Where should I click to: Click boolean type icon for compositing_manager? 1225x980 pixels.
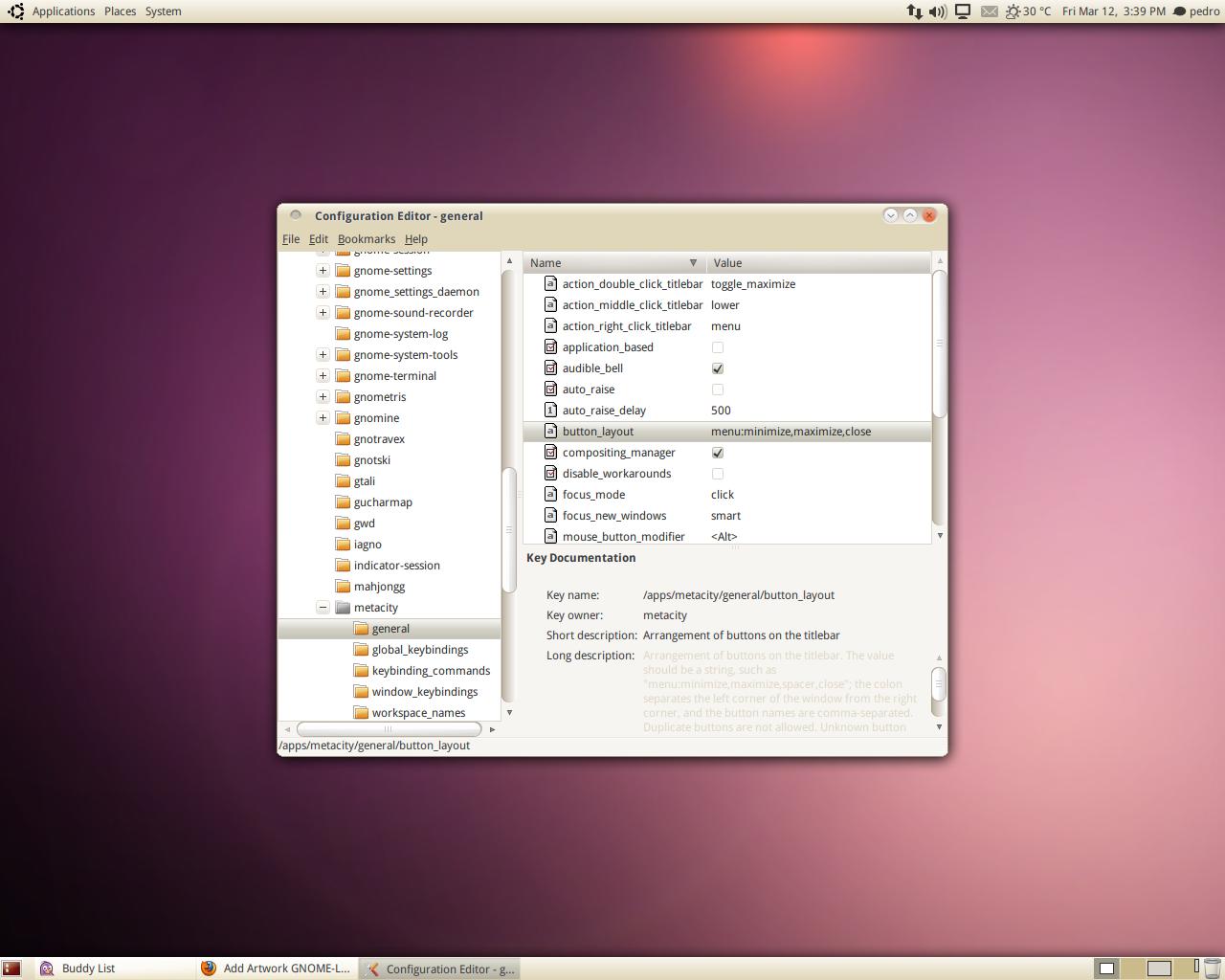(550, 452)
